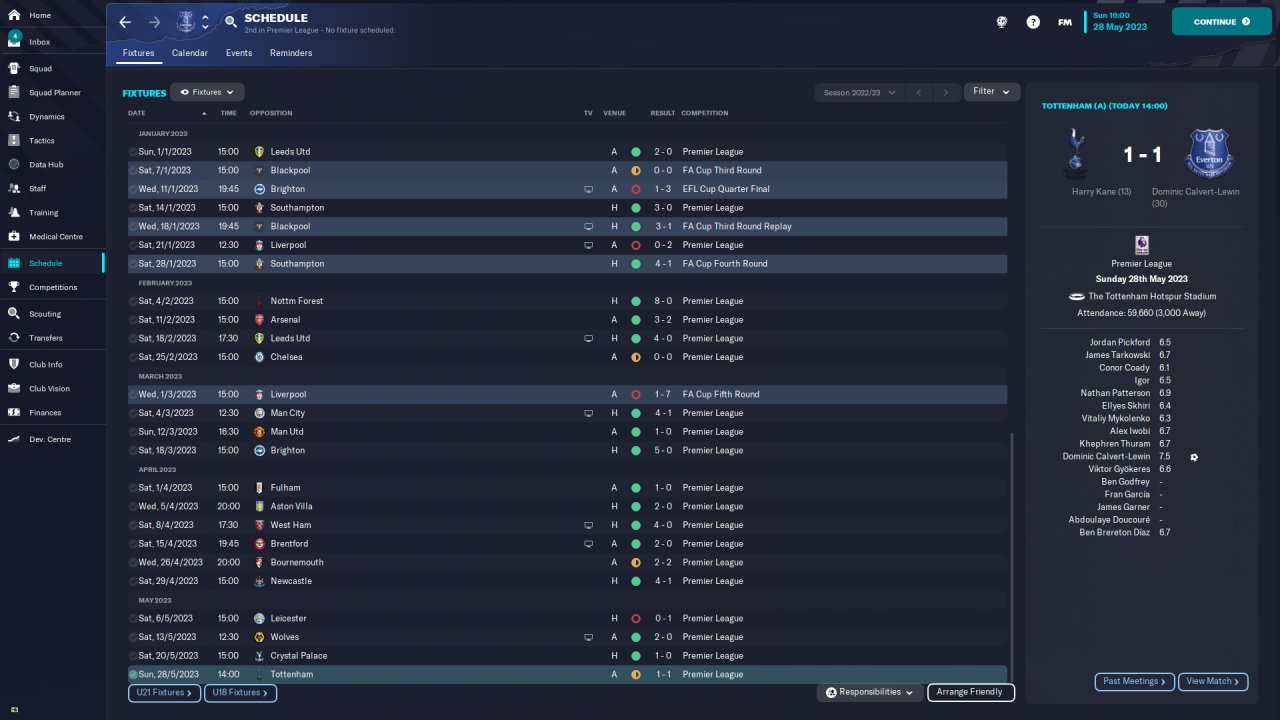Open the world globe icon in top bar

coord(1001,22)
